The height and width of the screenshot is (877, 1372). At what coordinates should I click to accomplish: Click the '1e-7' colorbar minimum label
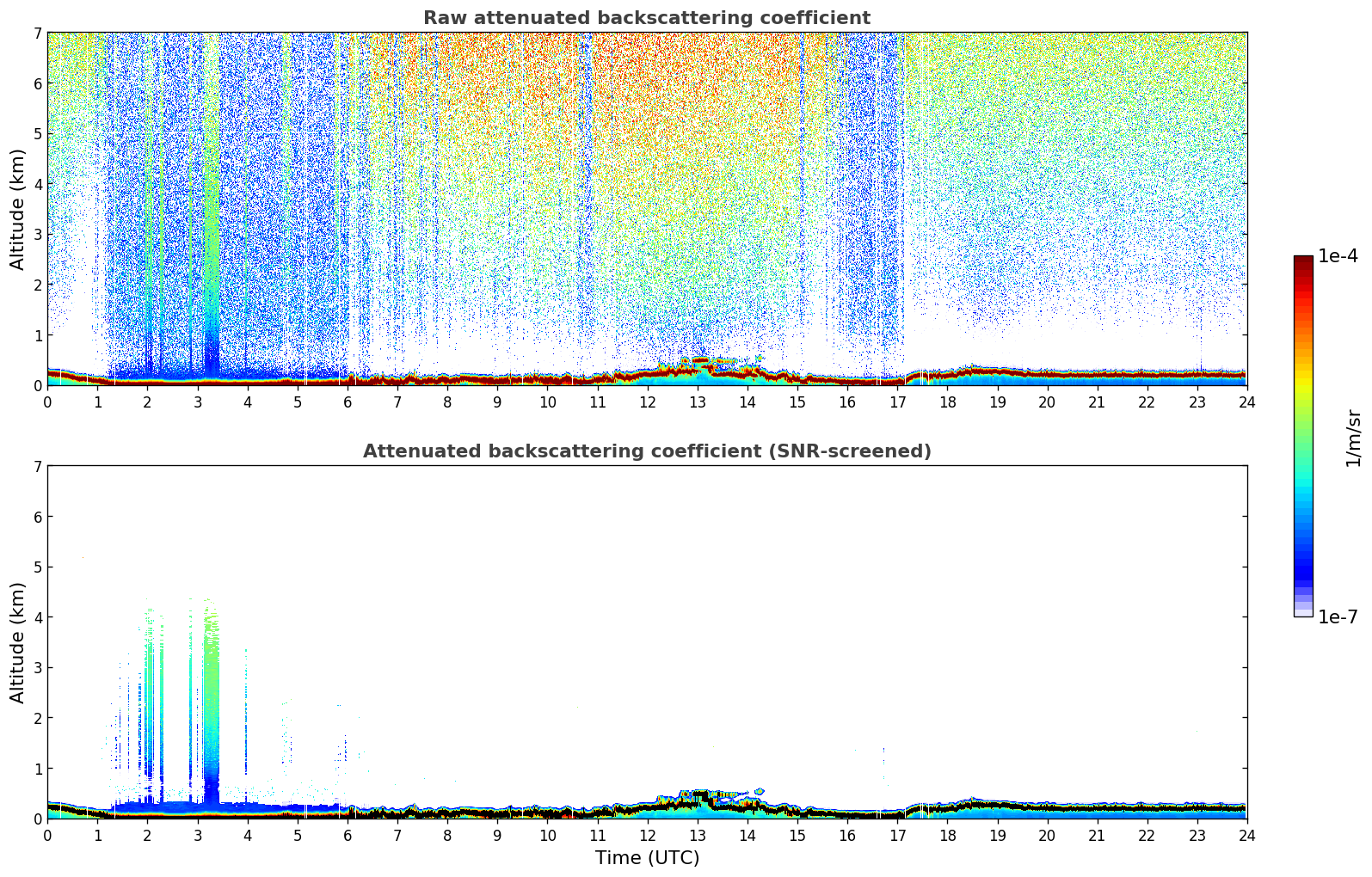point(1338,617)
